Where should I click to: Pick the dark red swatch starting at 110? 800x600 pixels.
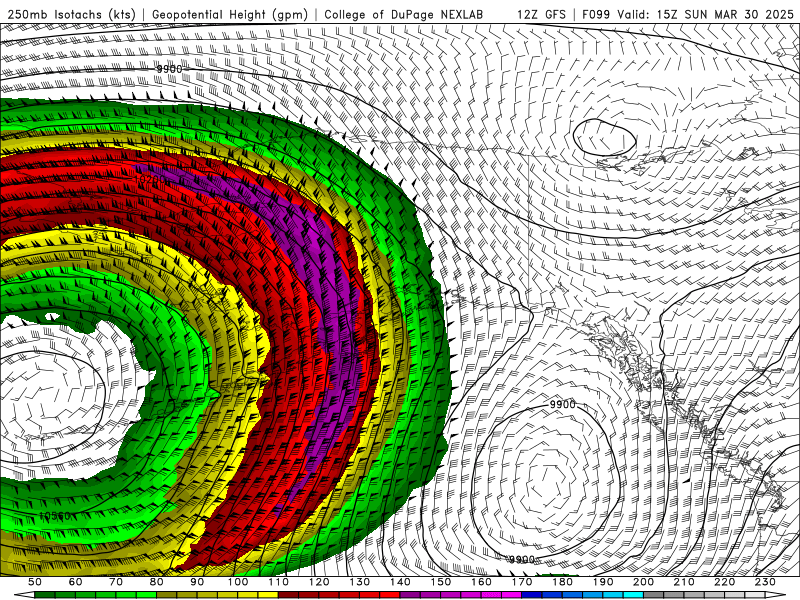click(x=288, y=595)
